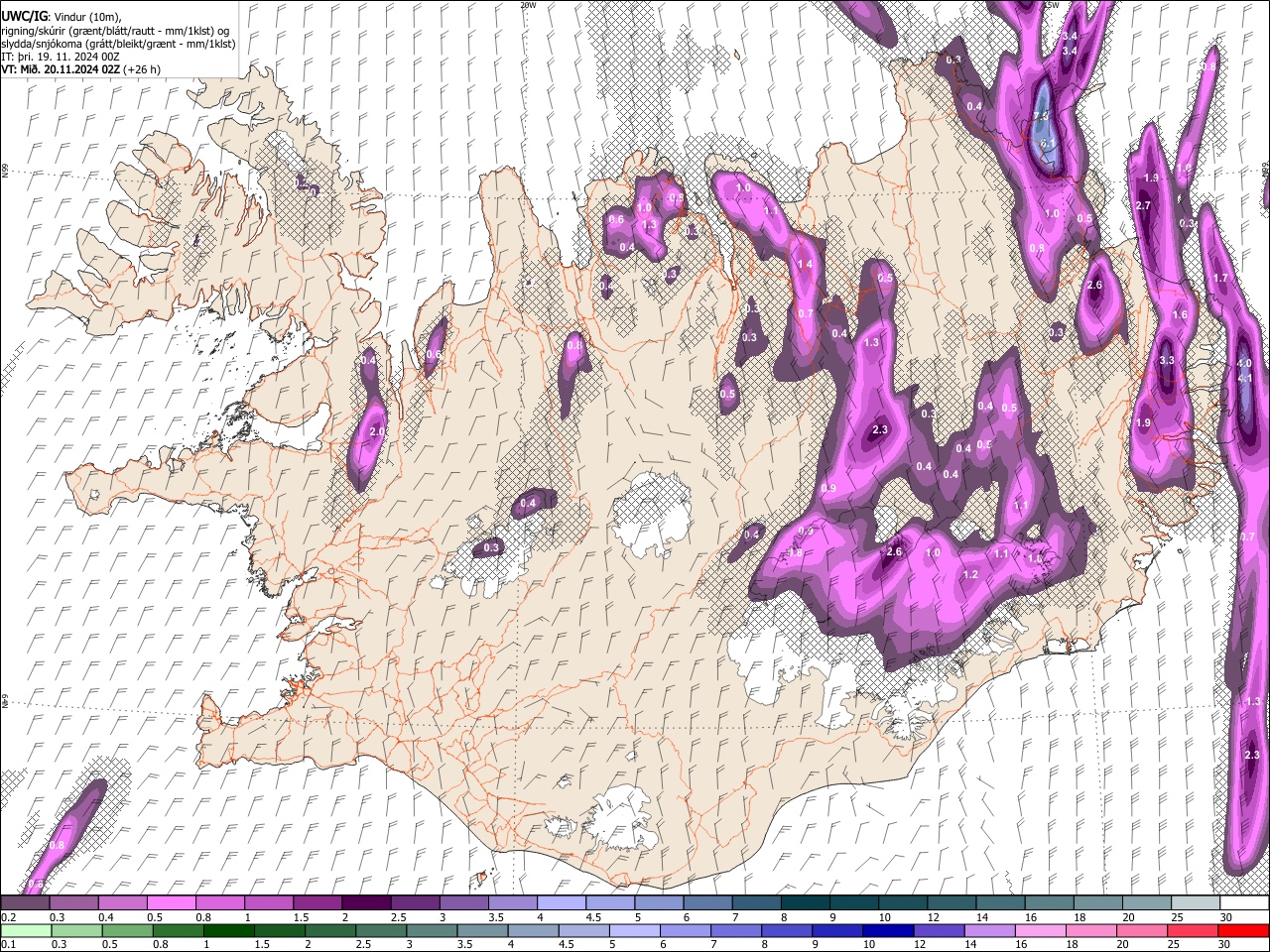This screenshot has width=1270, height=952.
Task: Click the 6.1 snowfall value on map
Action: 1049,144
